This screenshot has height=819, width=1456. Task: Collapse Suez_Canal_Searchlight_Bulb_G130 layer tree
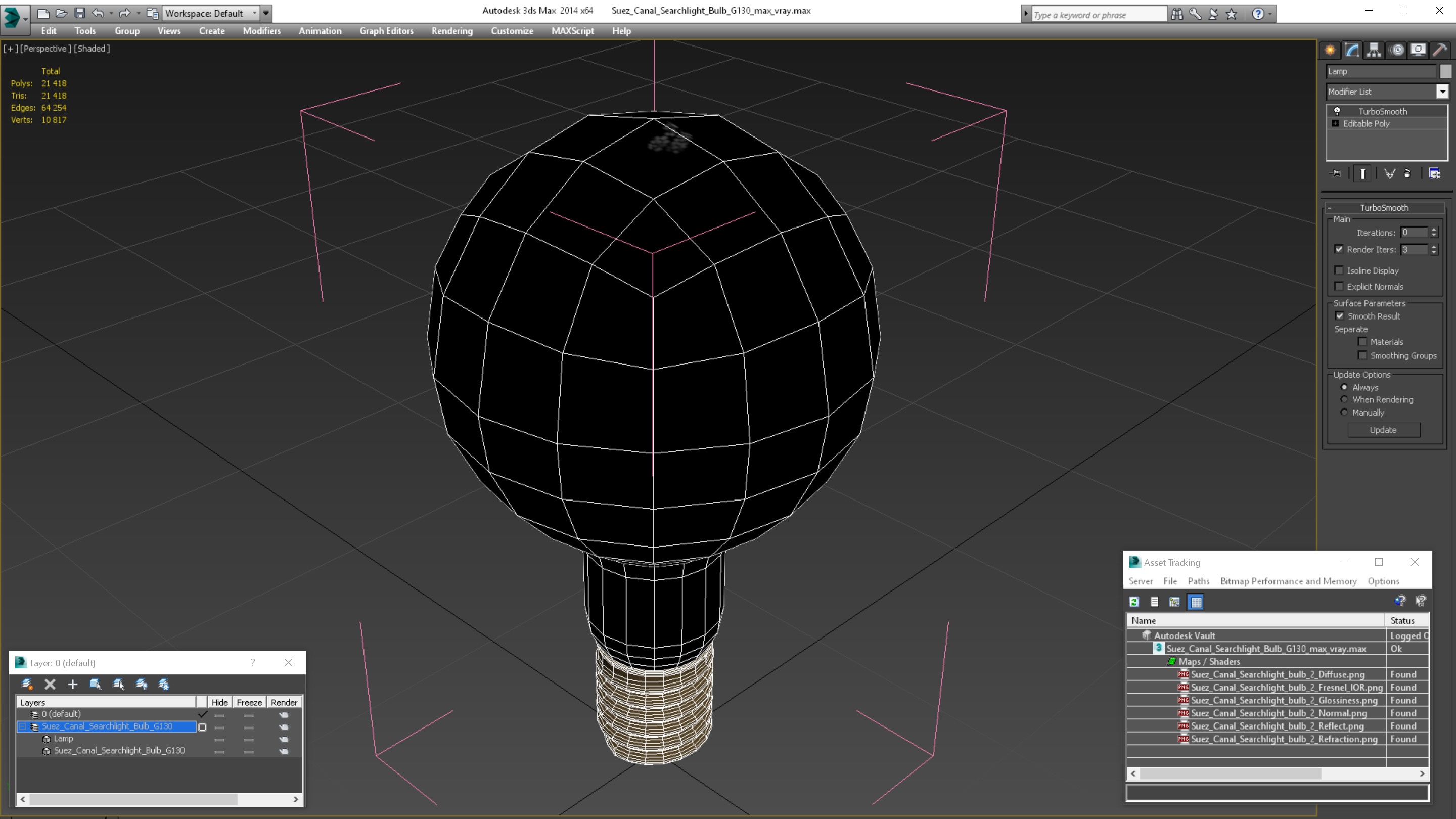click(x=22, y=727)
